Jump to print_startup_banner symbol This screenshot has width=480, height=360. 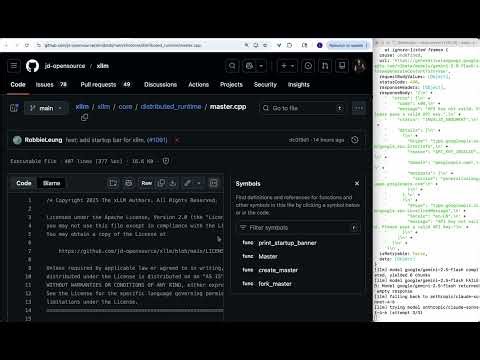click(x=287, y=243)
